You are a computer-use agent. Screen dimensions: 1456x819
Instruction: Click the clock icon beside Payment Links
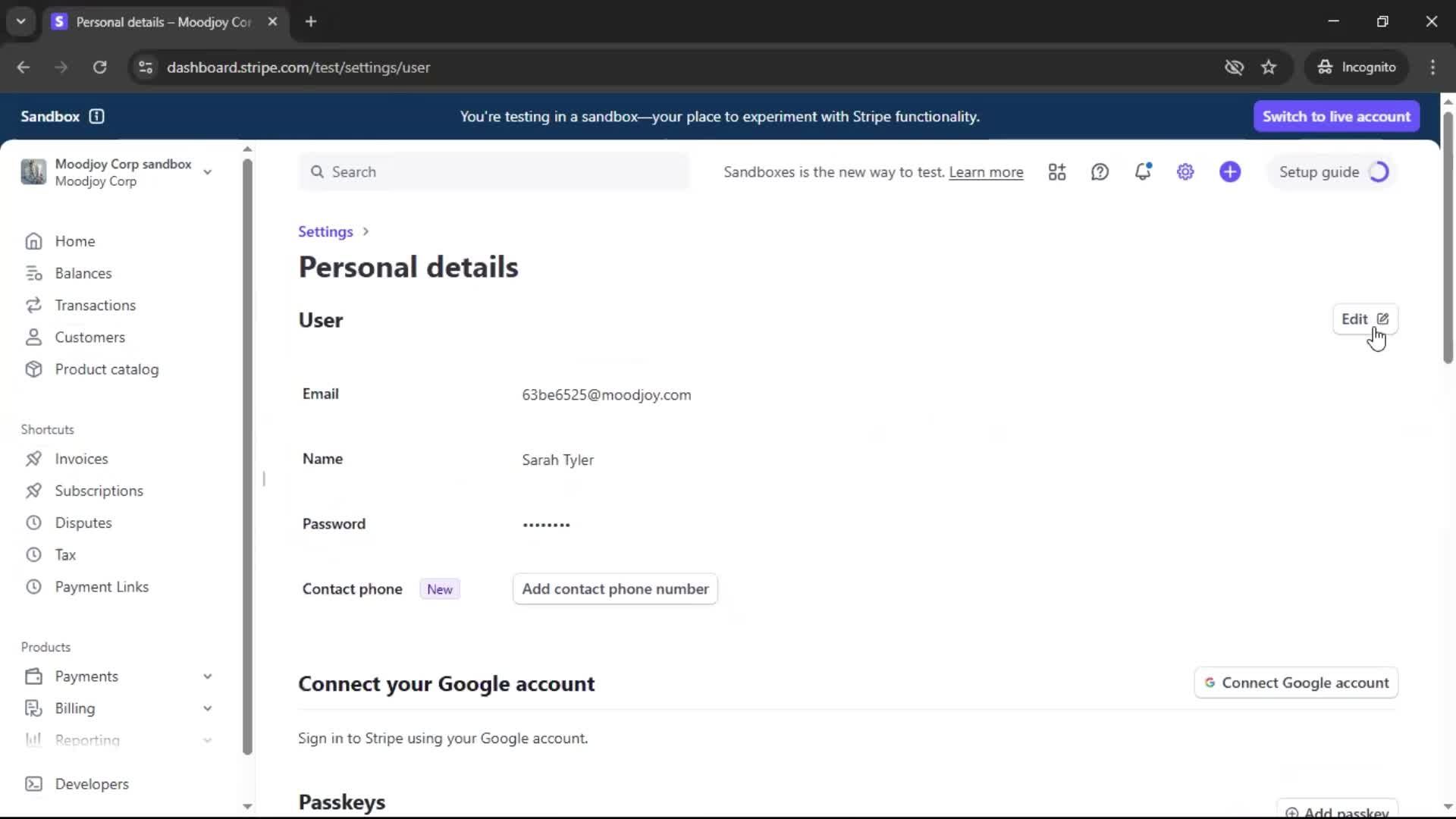[33, 587]
